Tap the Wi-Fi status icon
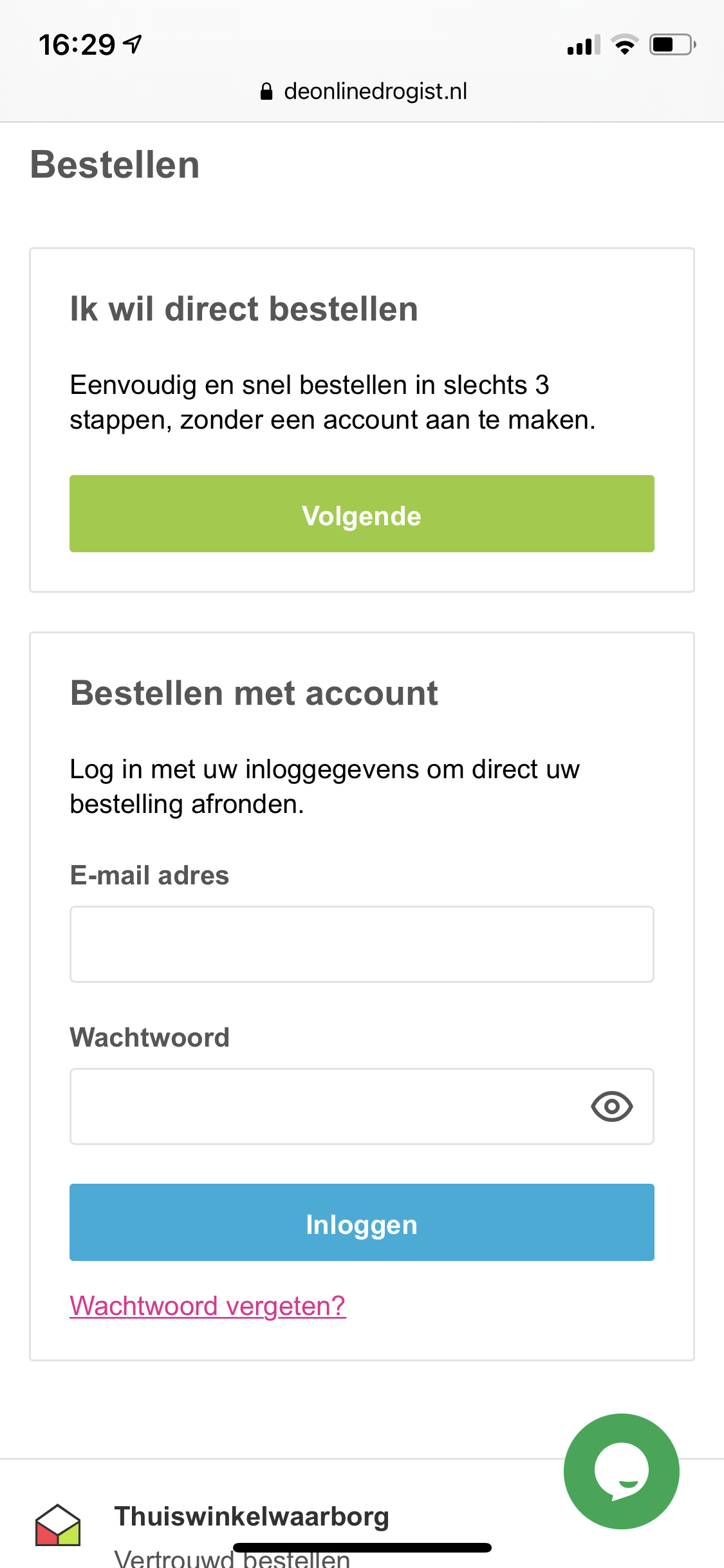Image resolution: width=724 pixels, height=1568 pixels. [x=624, y=45]
